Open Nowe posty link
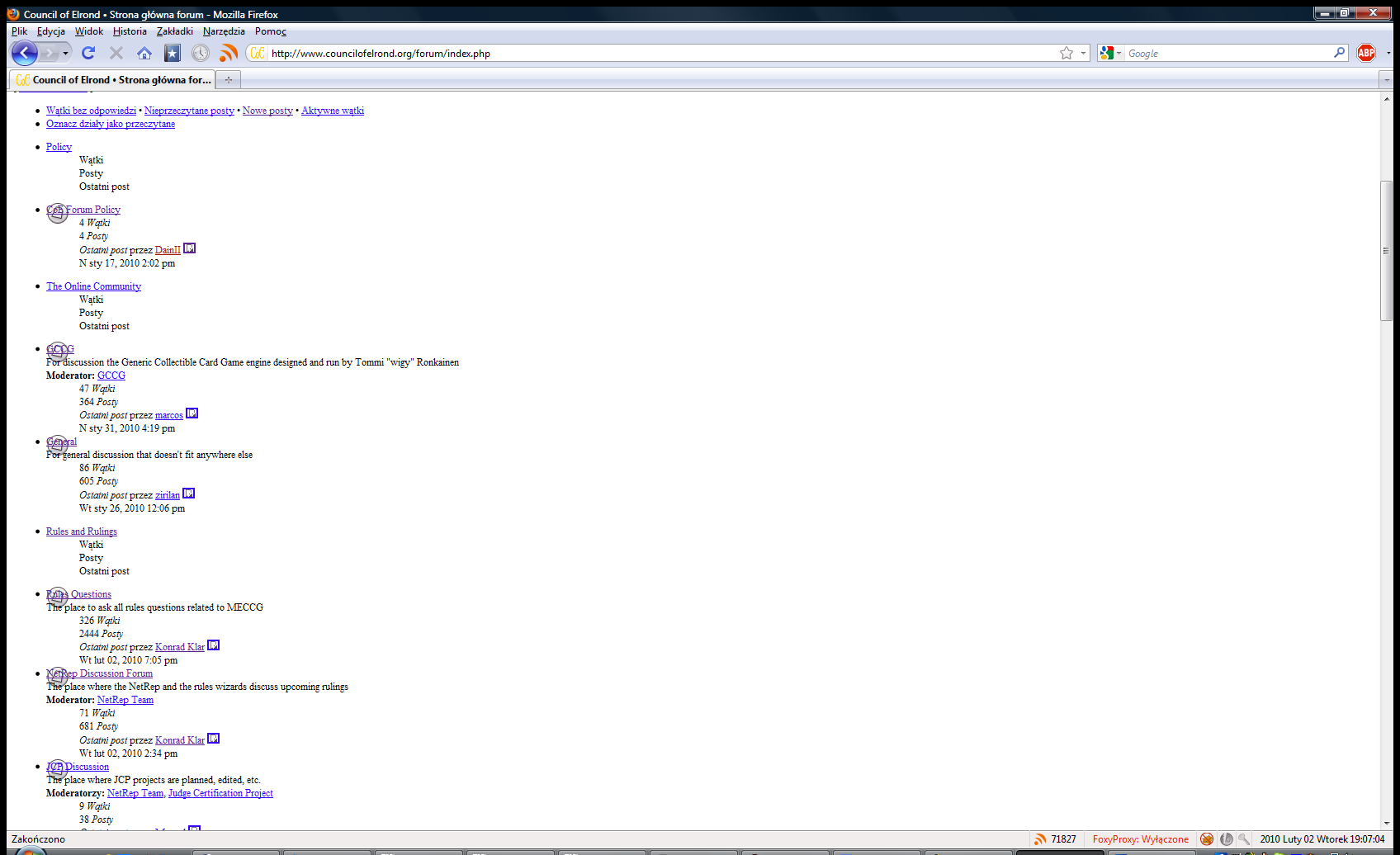 (x=267, y=111)
